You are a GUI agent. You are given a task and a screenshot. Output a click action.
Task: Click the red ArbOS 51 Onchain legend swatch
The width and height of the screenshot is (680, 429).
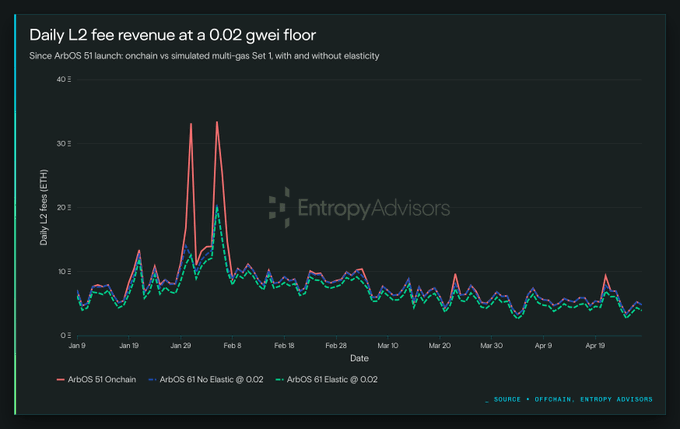click(60, 380)
